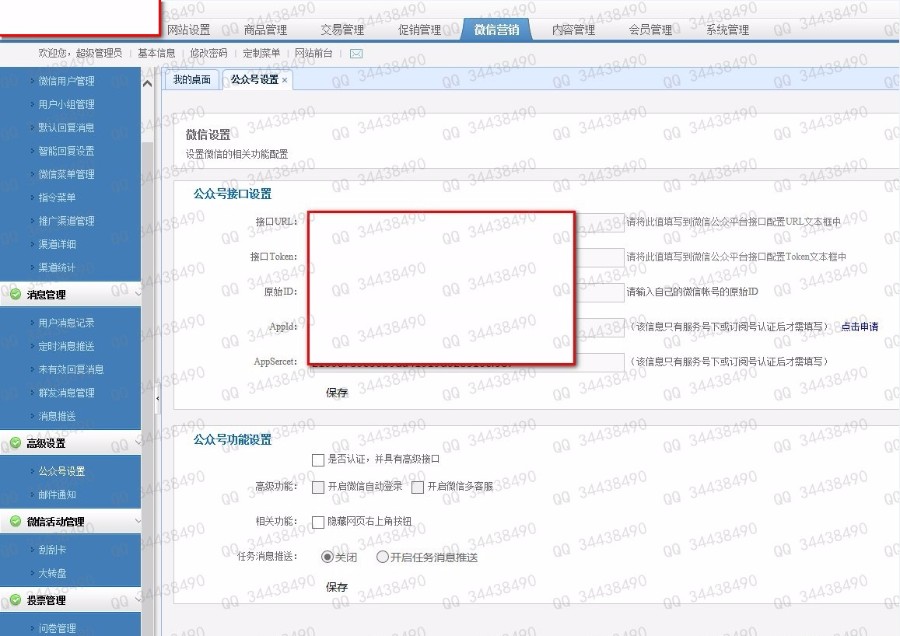Open 推广渠道管理 in sidebar
900x636 pixels.
tap(66, 220)
